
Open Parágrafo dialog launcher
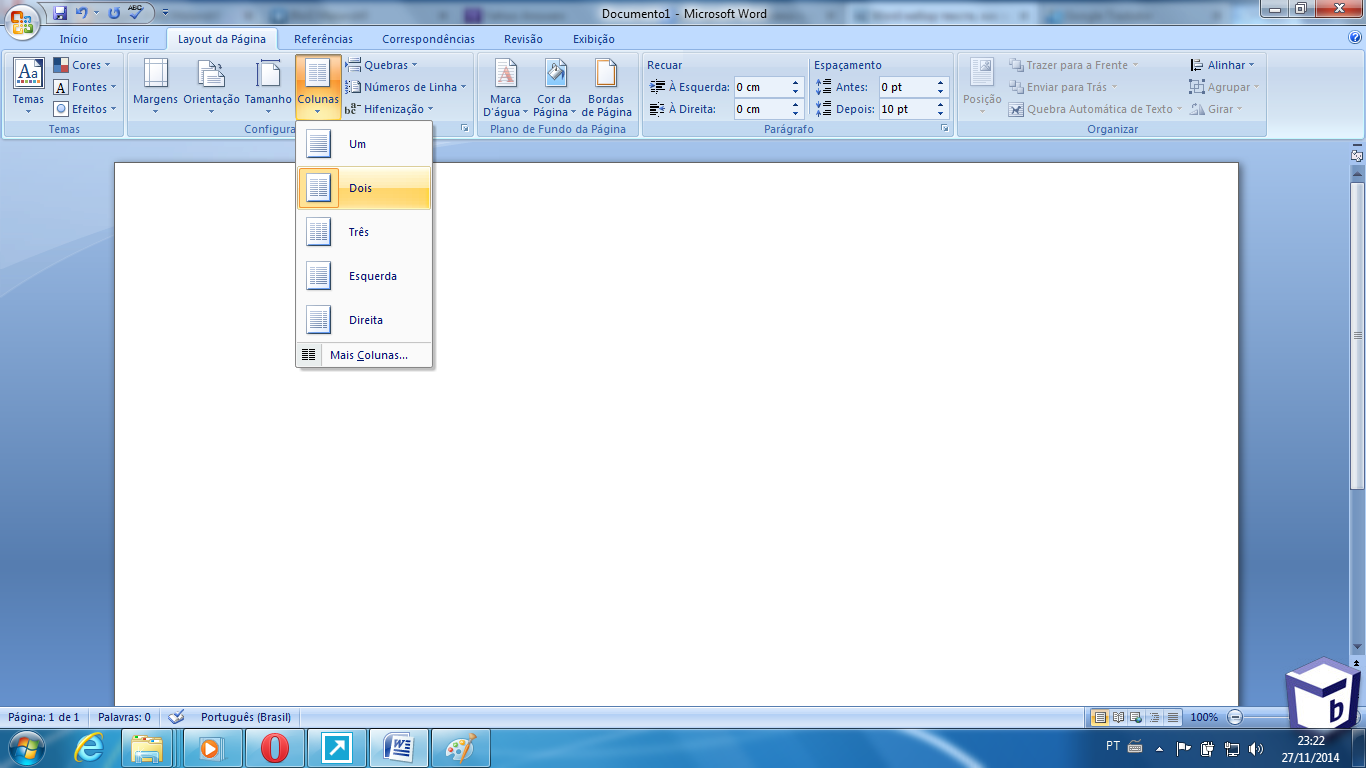point(945,129)
